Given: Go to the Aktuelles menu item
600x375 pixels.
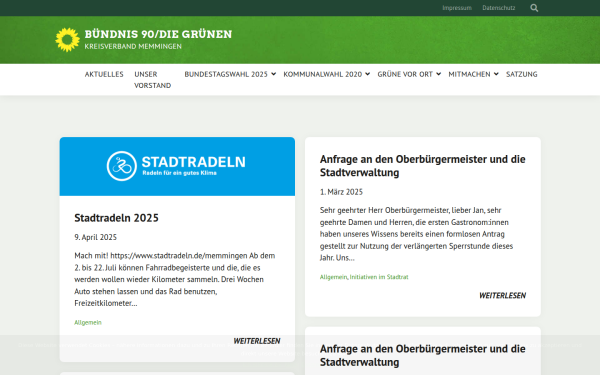Looking at the screenshot, I should pos(104,74).
